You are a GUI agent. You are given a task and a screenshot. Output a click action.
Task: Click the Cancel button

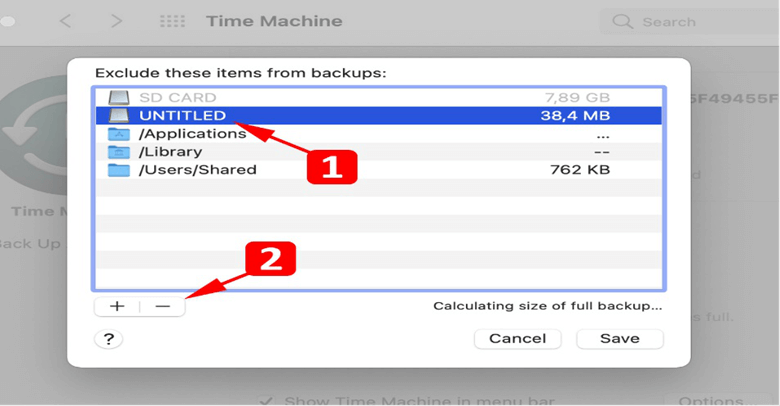coord(518,339)
